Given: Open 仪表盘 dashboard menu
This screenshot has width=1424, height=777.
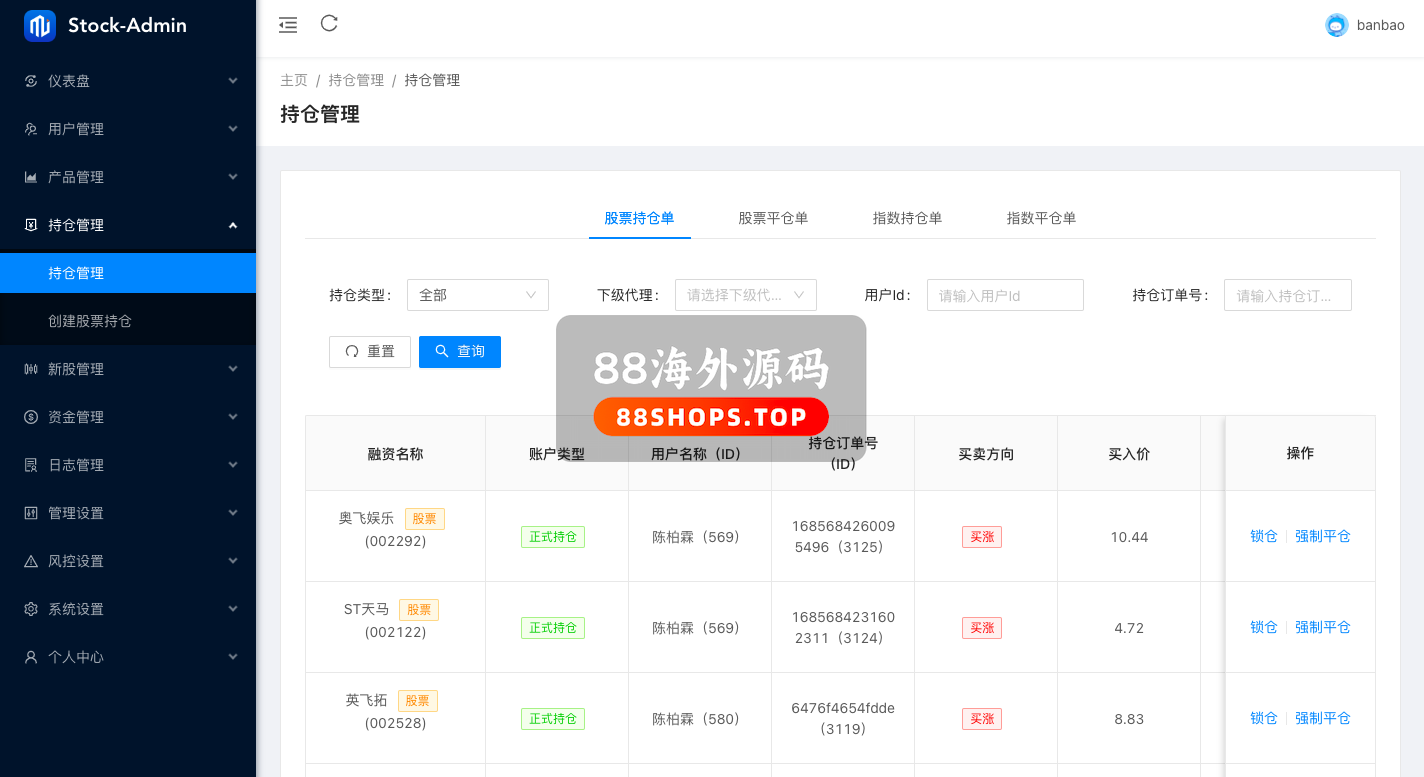Looking at the screenshot, I should (128, 81).
